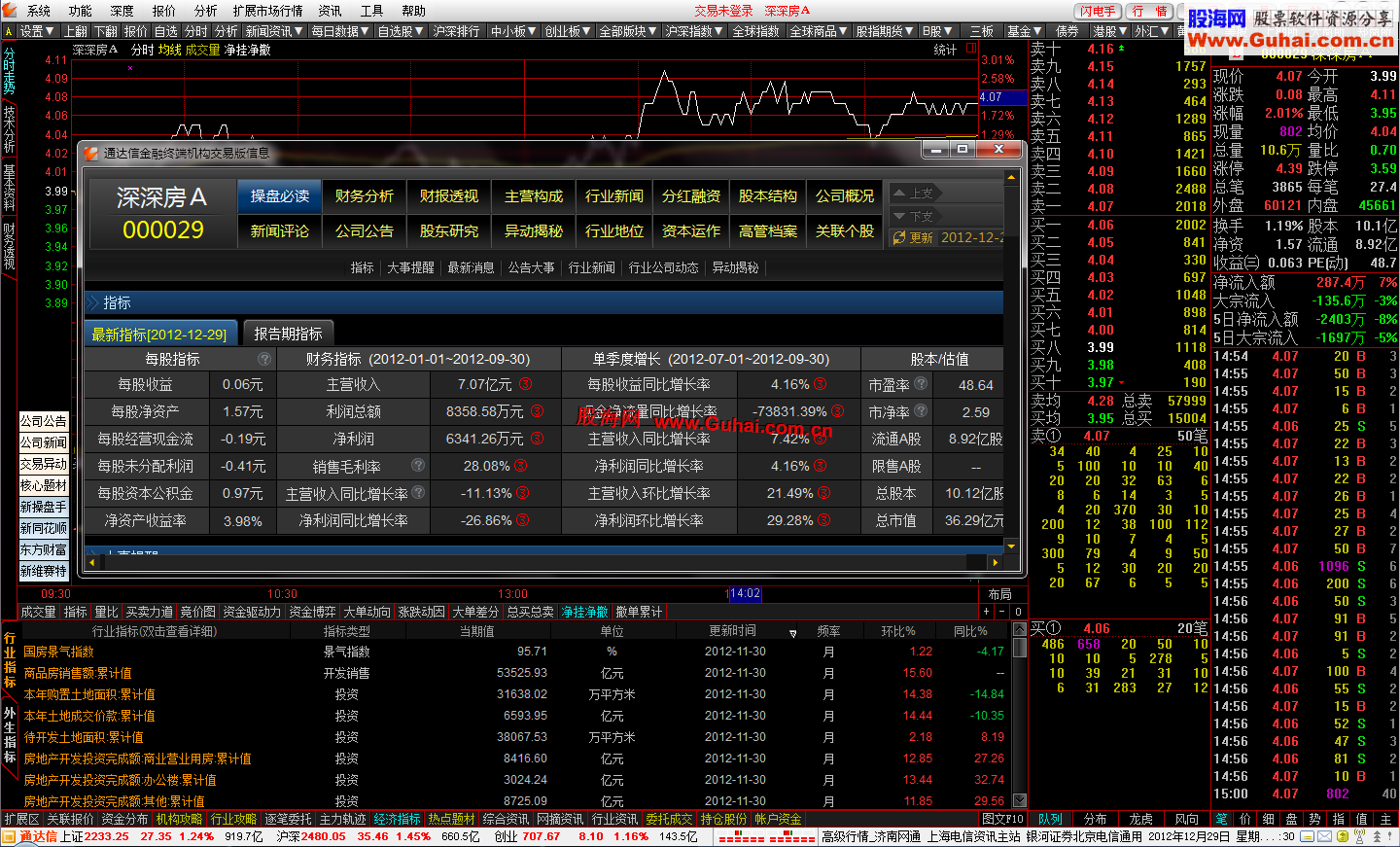Screen dimensions: 1400x847
Task: Click the minus zoom icon under 布局
Action: 1001,612
